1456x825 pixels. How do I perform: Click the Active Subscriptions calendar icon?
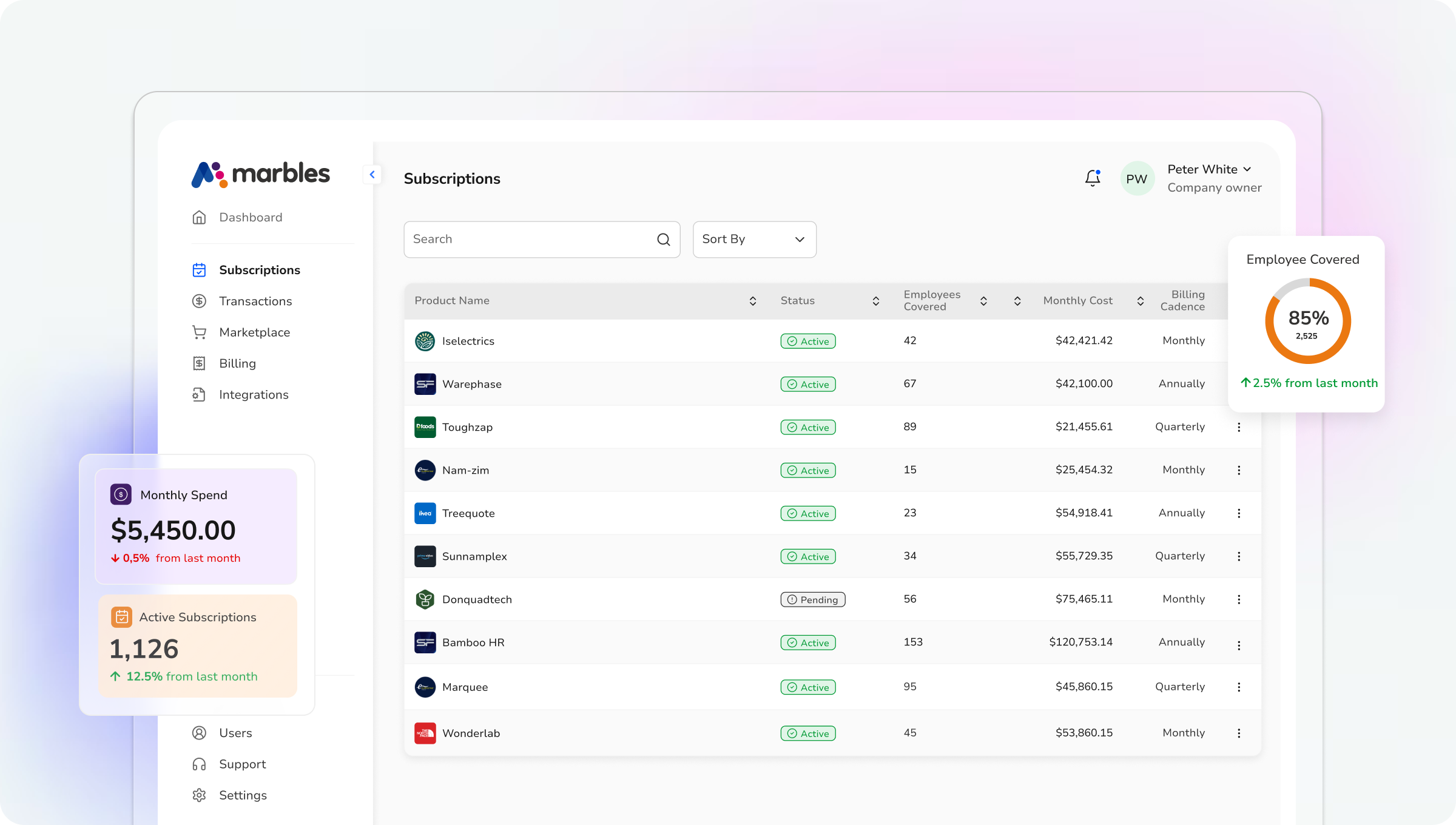click(x=121, y=617)
